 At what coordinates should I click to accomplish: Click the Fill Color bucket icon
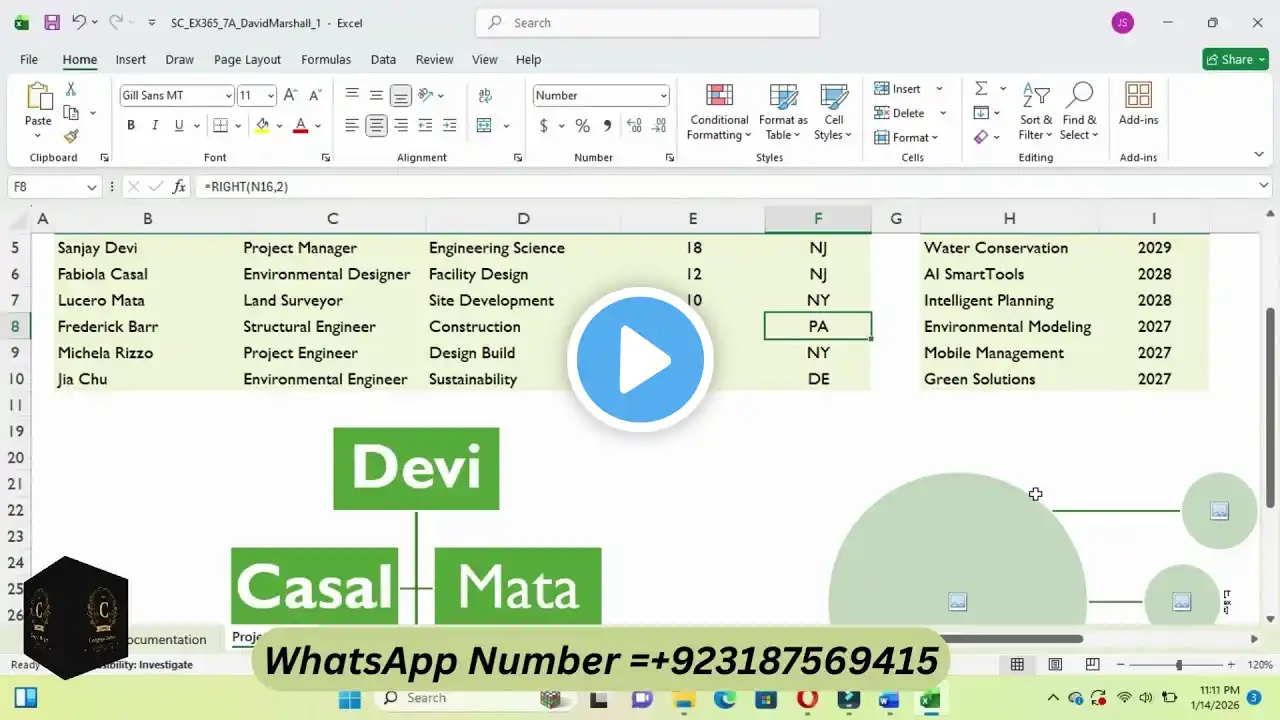click(262, 126)
